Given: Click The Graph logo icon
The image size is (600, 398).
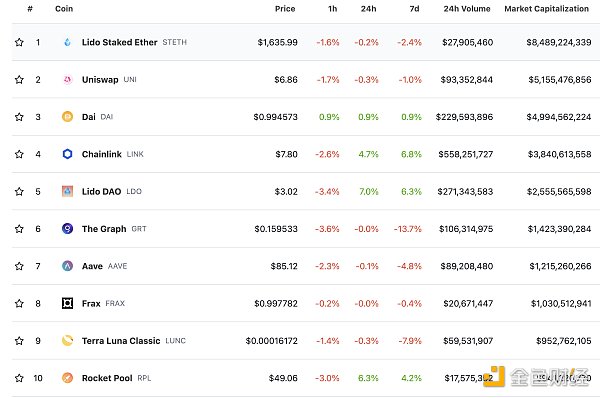Looking at the screenshot, I should (x=67, y=229).
